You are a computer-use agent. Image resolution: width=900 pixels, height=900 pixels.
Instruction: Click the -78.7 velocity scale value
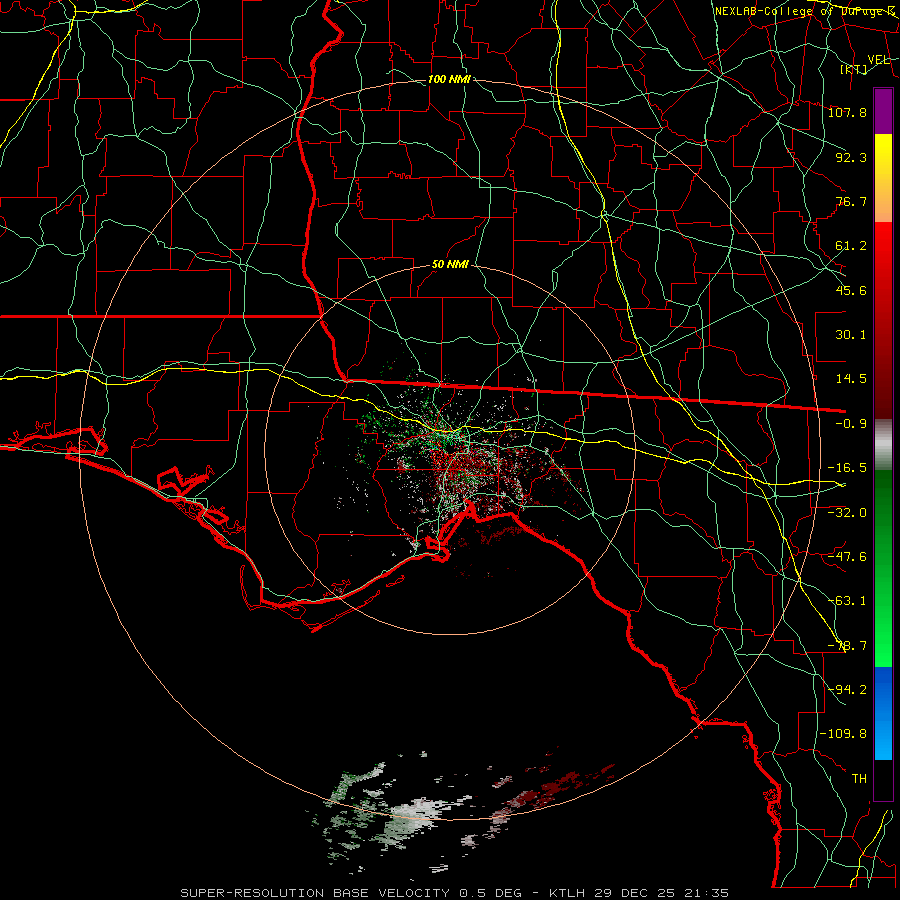pos(847,646)
